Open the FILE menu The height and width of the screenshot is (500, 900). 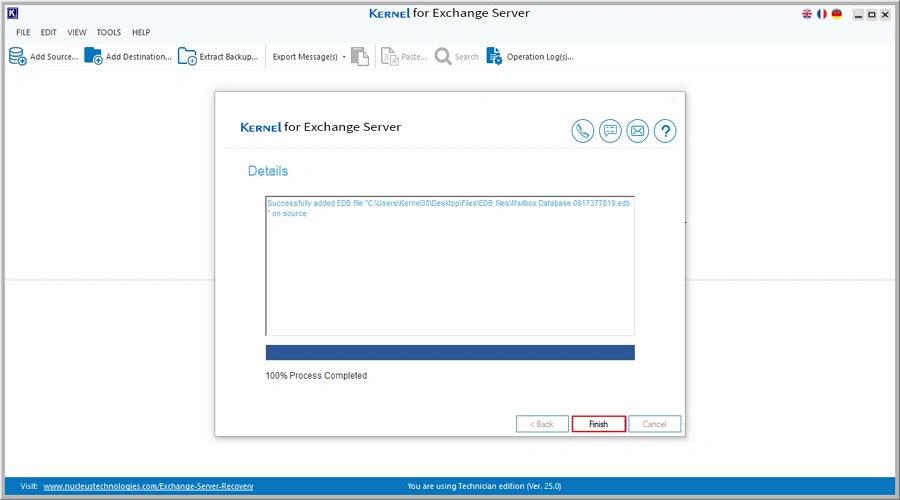(23, 33)
